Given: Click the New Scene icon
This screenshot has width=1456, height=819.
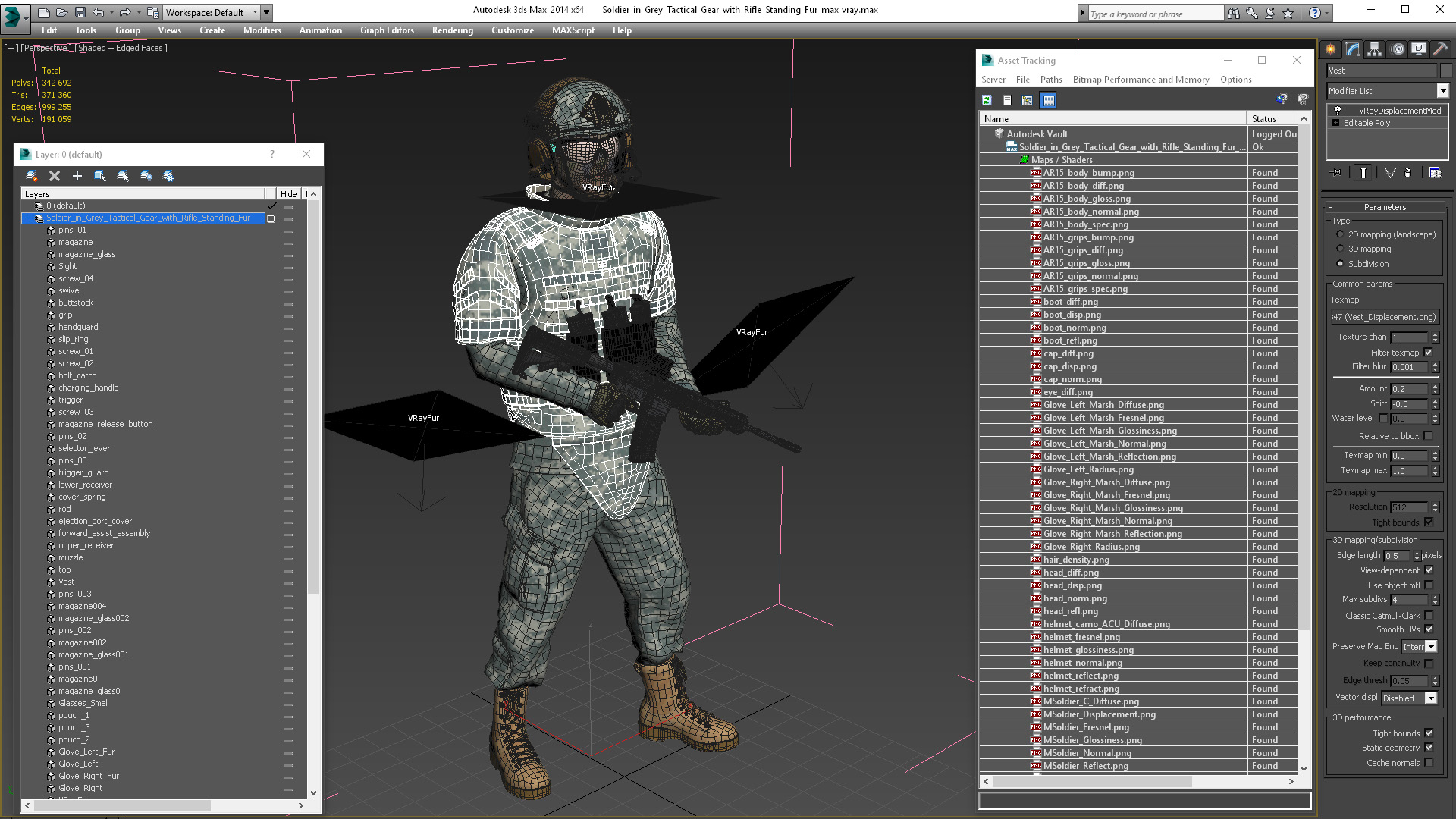Looking at the screenshot, I should 44,12.
